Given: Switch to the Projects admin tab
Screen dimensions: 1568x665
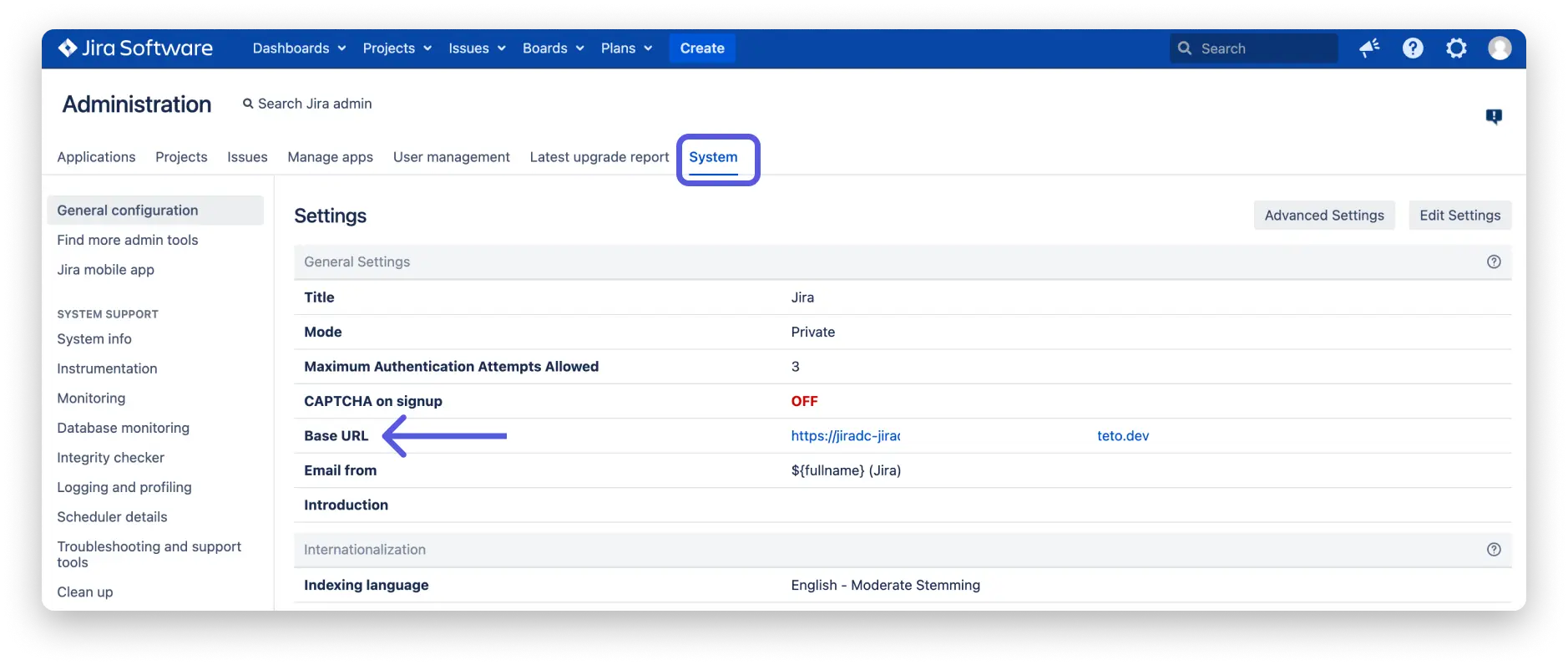Looking at the screenshot, I should click(x=181, y=157).
